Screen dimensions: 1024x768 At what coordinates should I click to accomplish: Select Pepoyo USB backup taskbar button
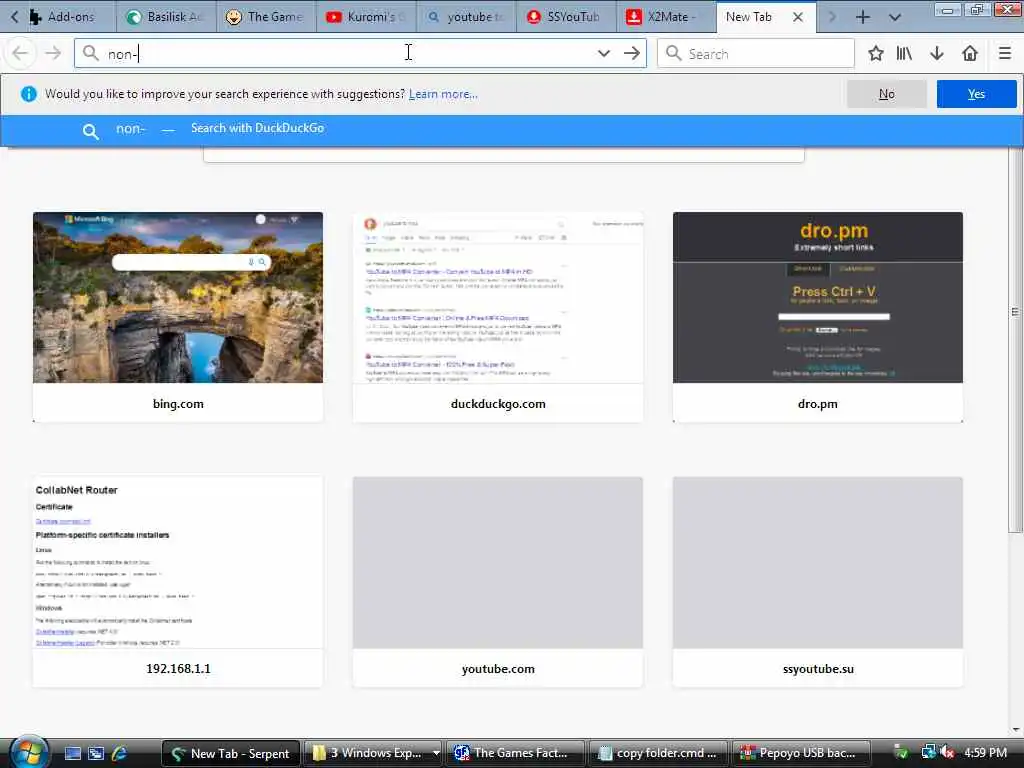pyautogui.click(x=801, y=754)
